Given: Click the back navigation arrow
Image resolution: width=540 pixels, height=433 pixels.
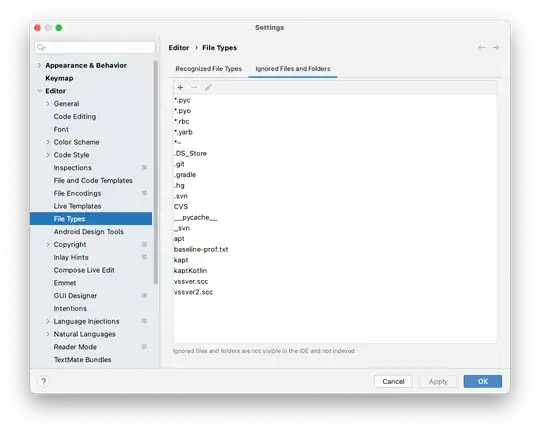Looking at the screenshot, I should point(481,48).
